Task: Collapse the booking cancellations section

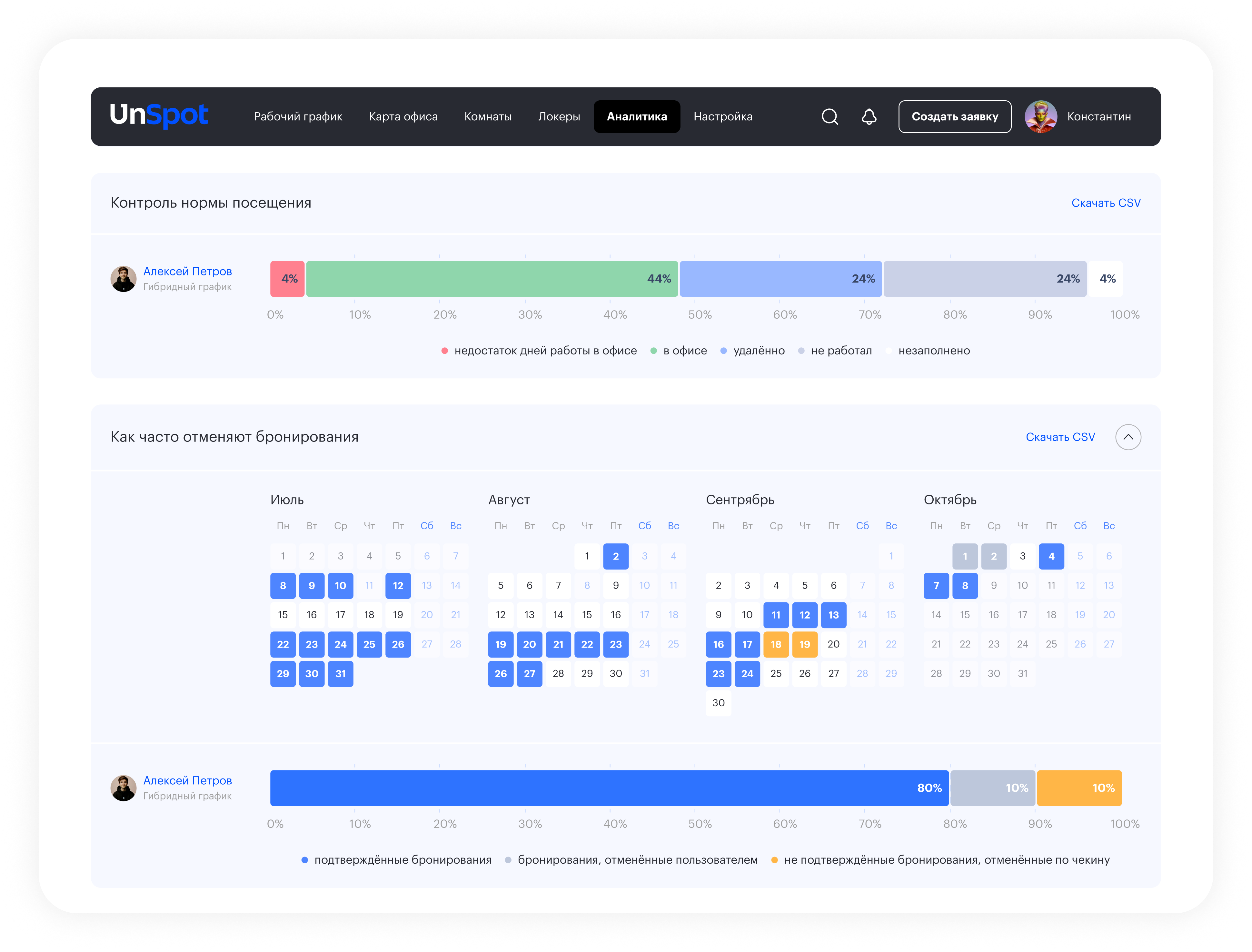Action: (x=1128, y=437)
